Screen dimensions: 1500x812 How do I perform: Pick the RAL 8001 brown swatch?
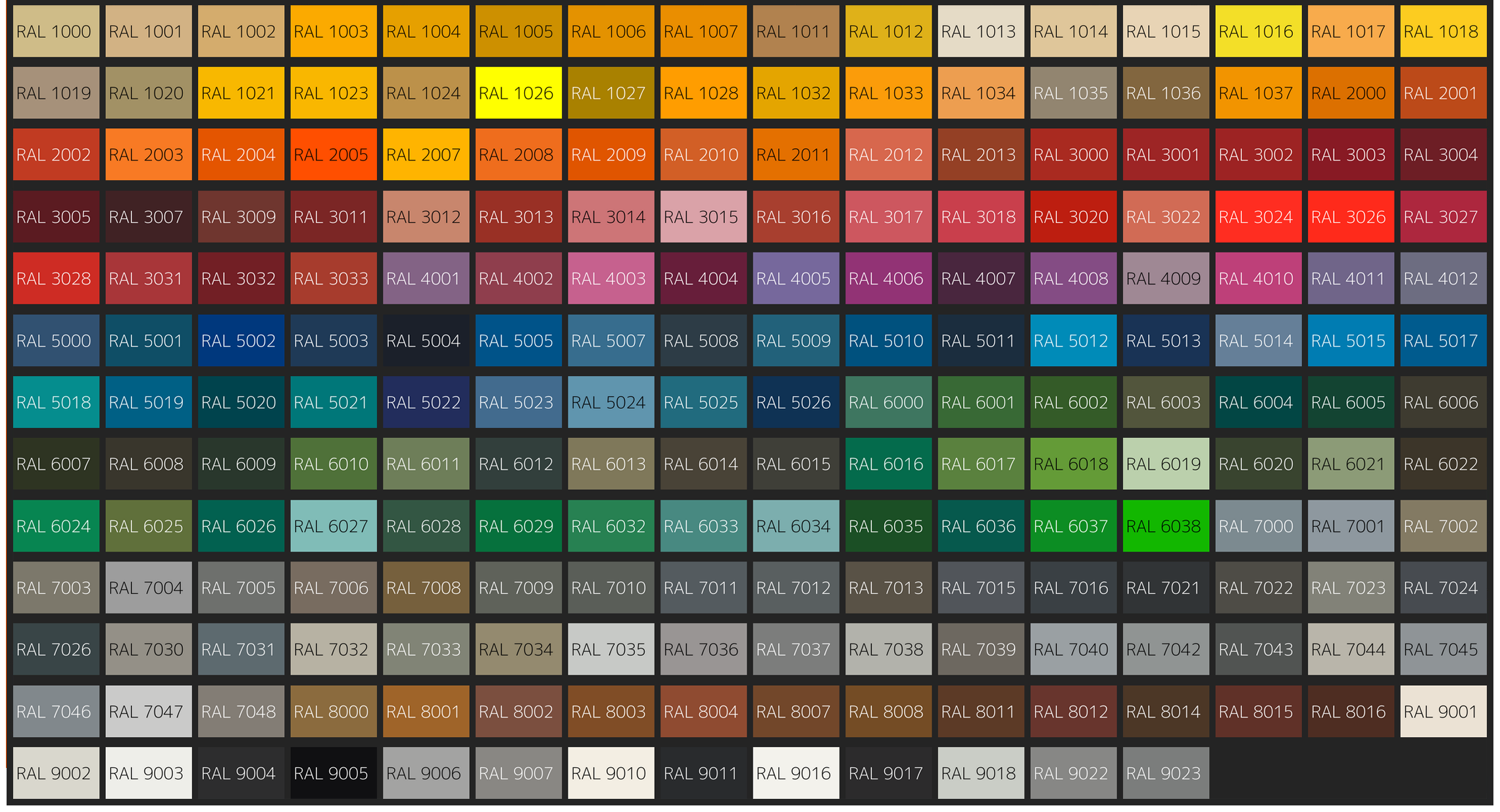[426, 711]
